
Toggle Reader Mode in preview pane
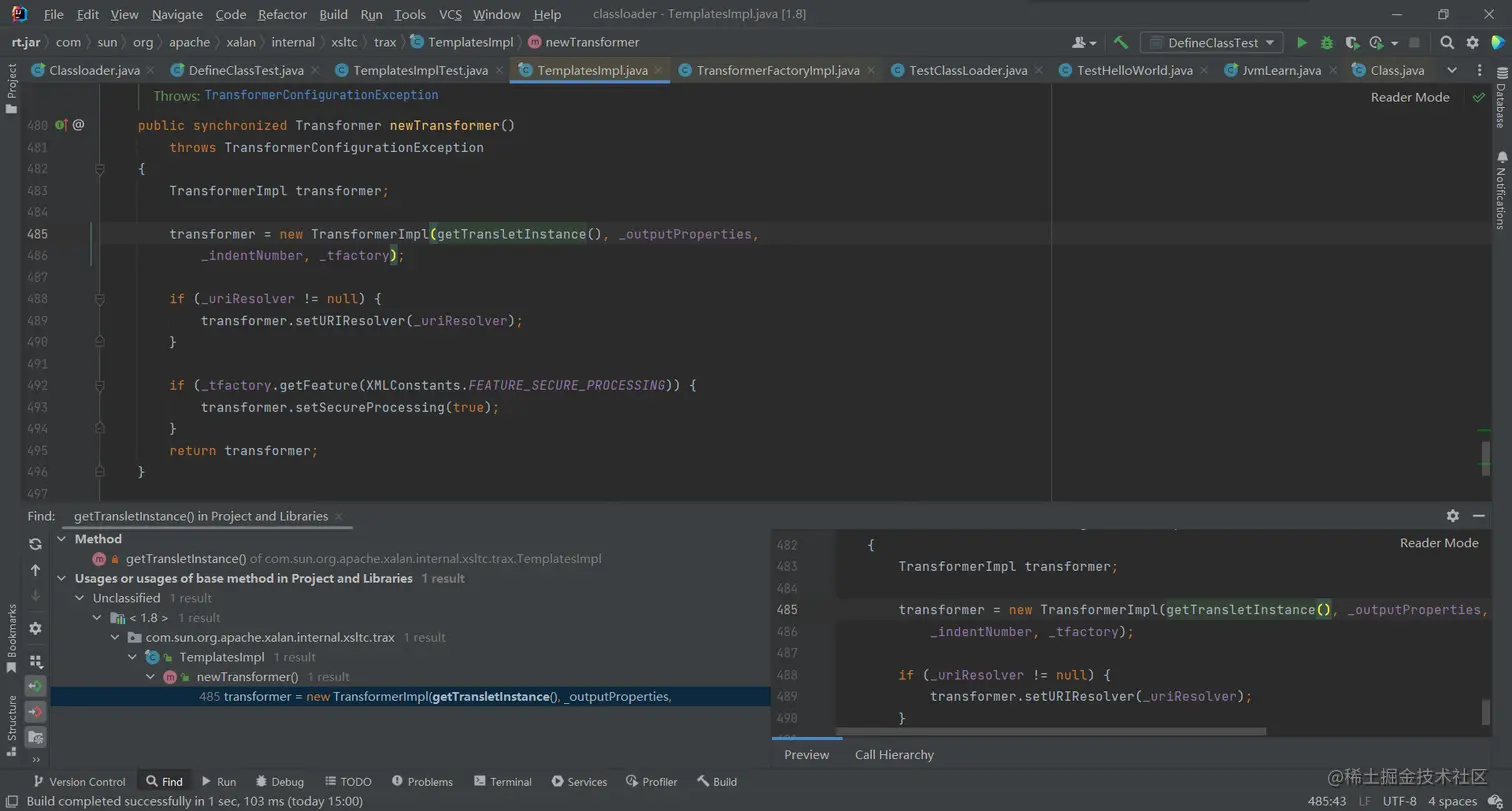click(x=1439, y=543)
